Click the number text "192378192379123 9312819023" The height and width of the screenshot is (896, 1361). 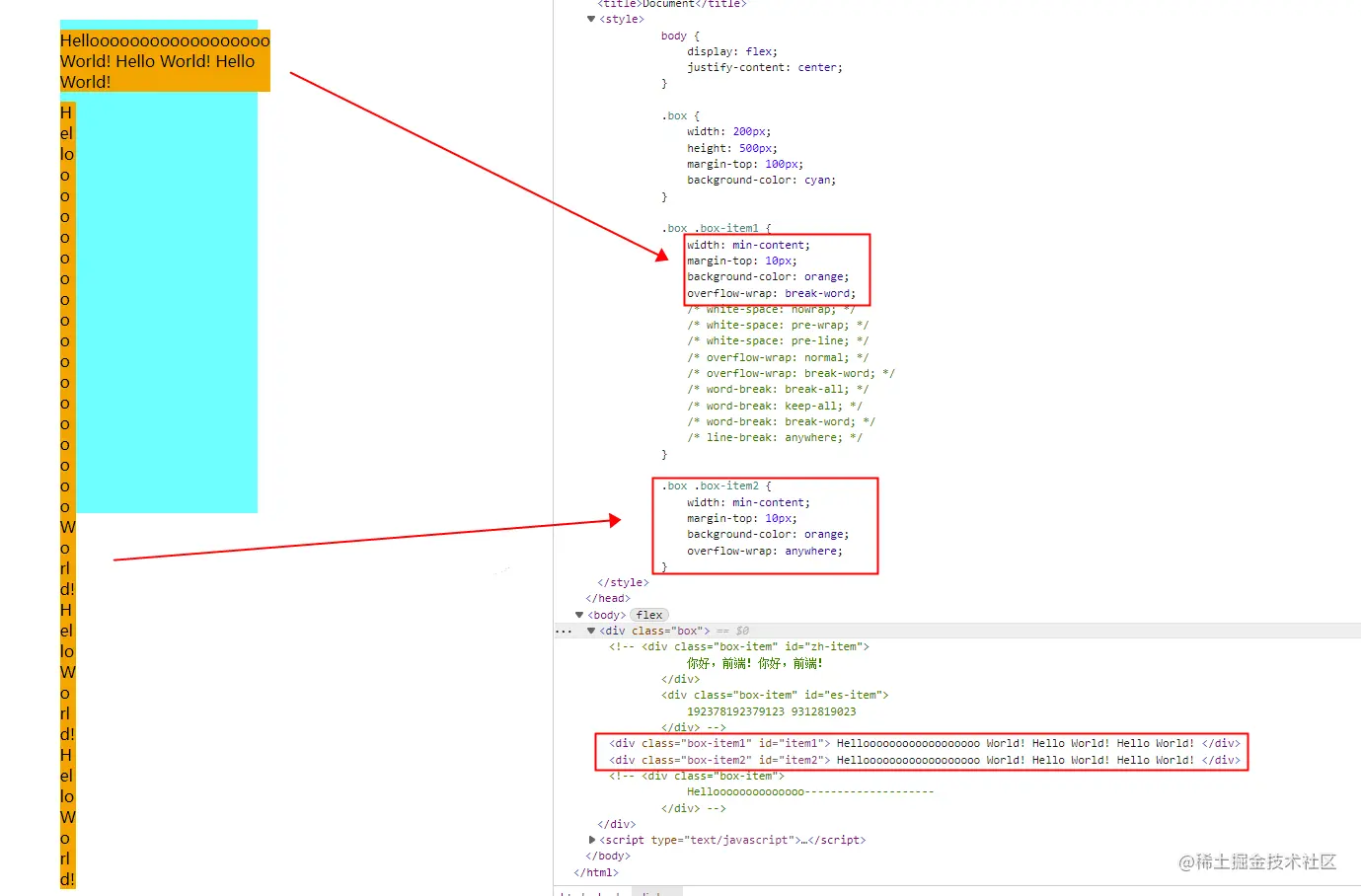coord(772,711)
